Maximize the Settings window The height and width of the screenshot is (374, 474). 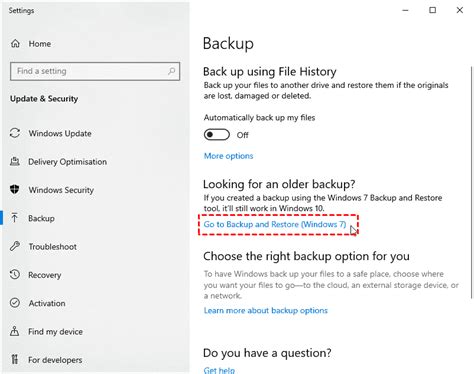click(x=432, y=10)
